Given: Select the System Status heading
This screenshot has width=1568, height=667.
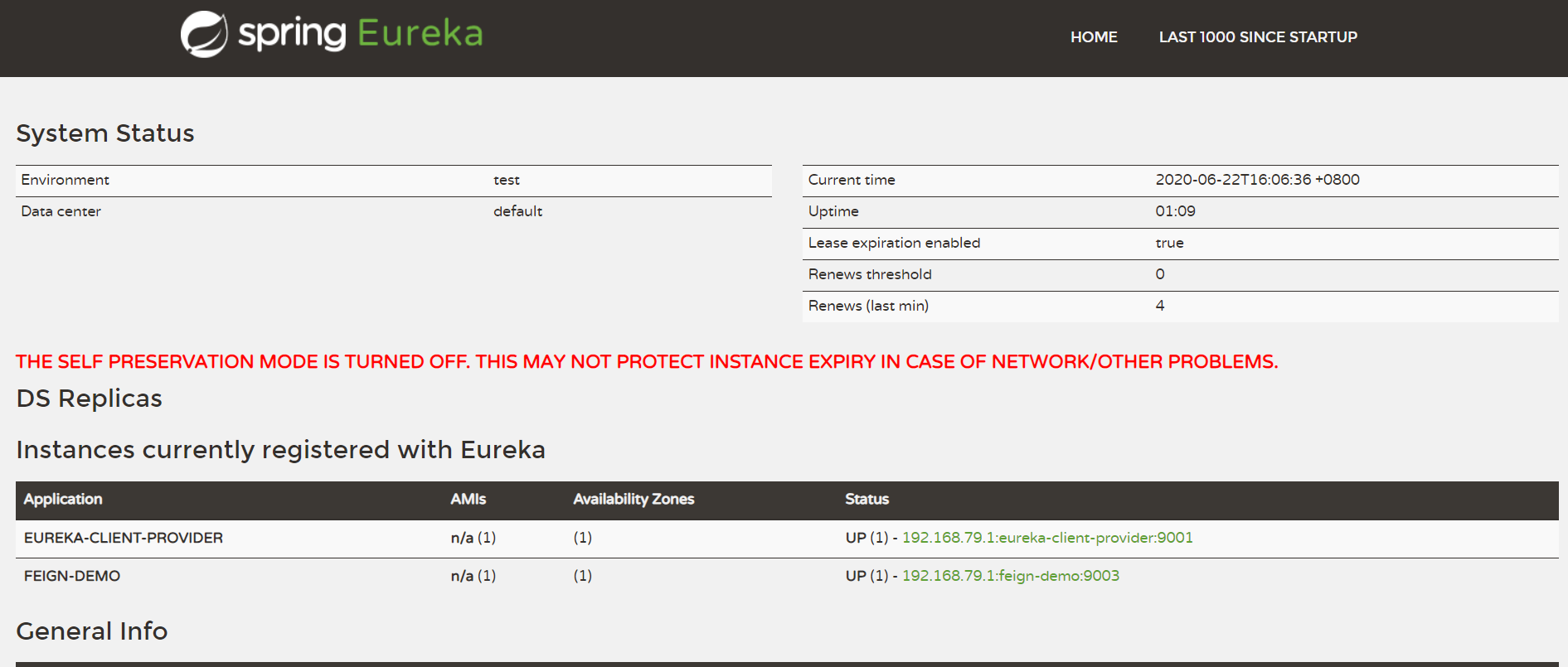Looking at the screenshot, I should (x=105, y=133).
